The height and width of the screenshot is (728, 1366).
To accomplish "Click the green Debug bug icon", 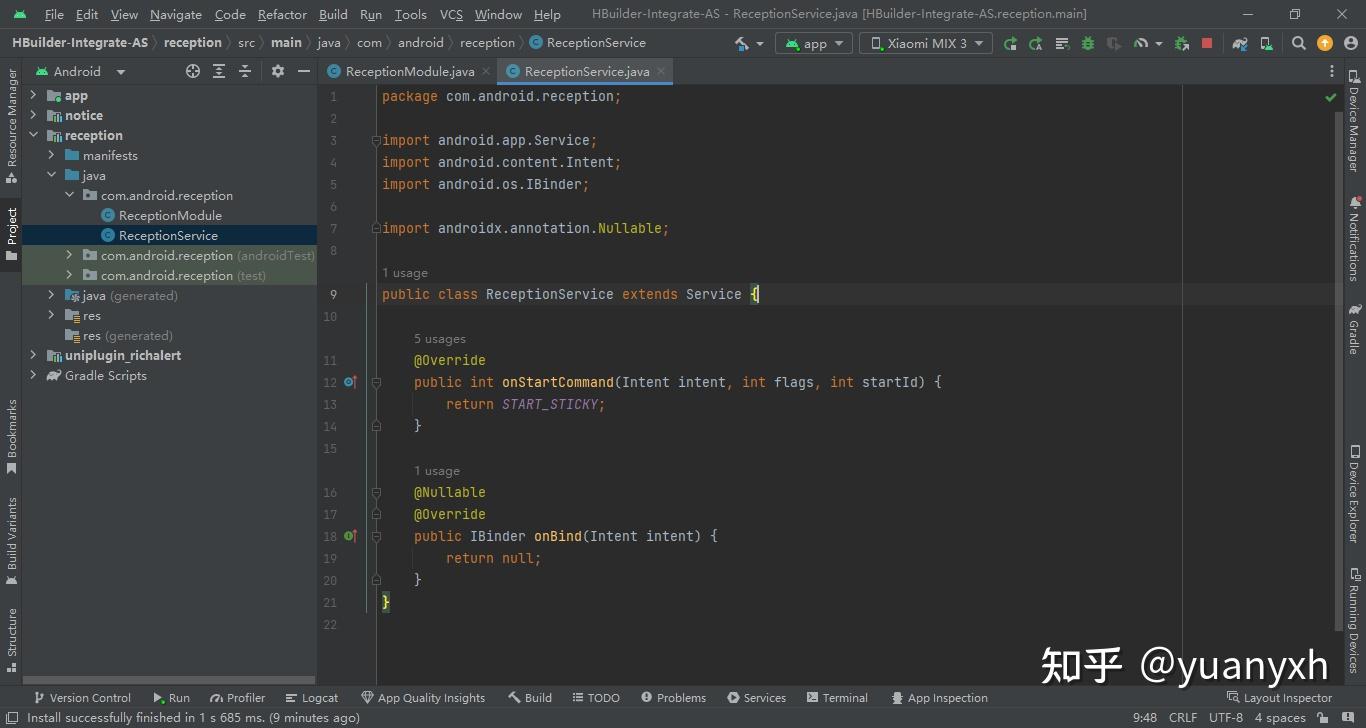I will [x=1087, y=43].
